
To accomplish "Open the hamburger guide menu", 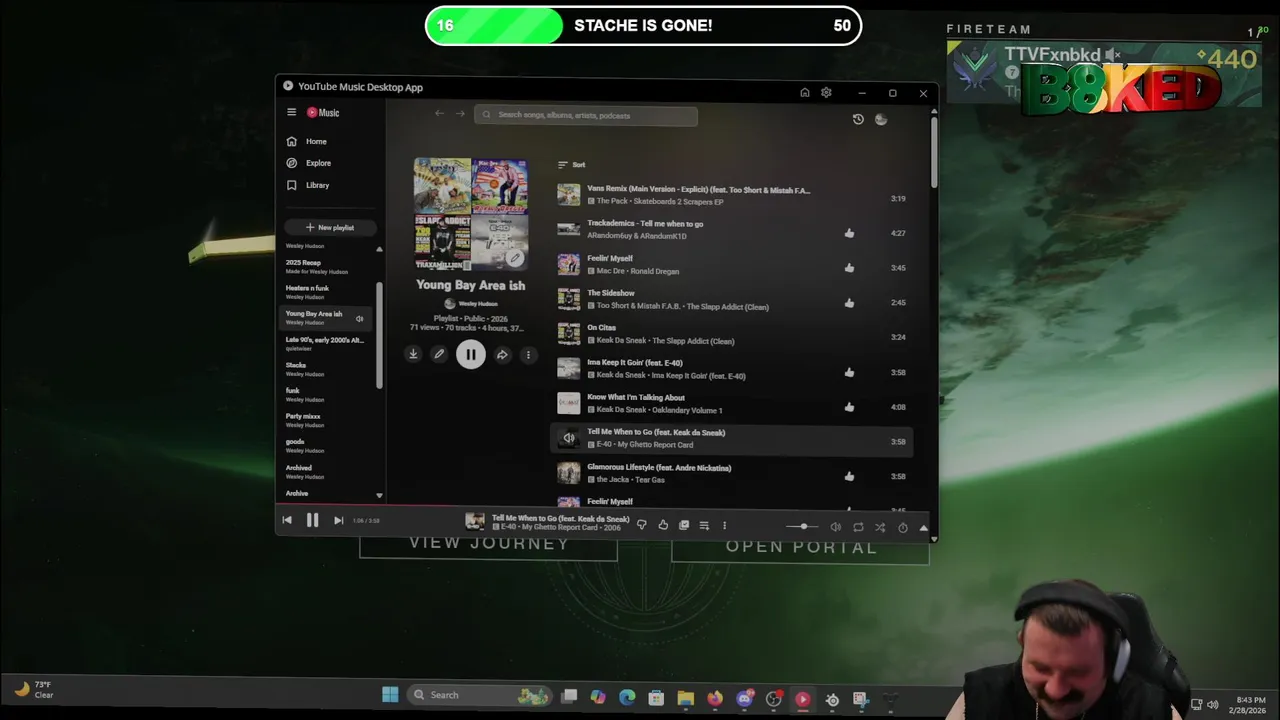I will click(291, 113).
